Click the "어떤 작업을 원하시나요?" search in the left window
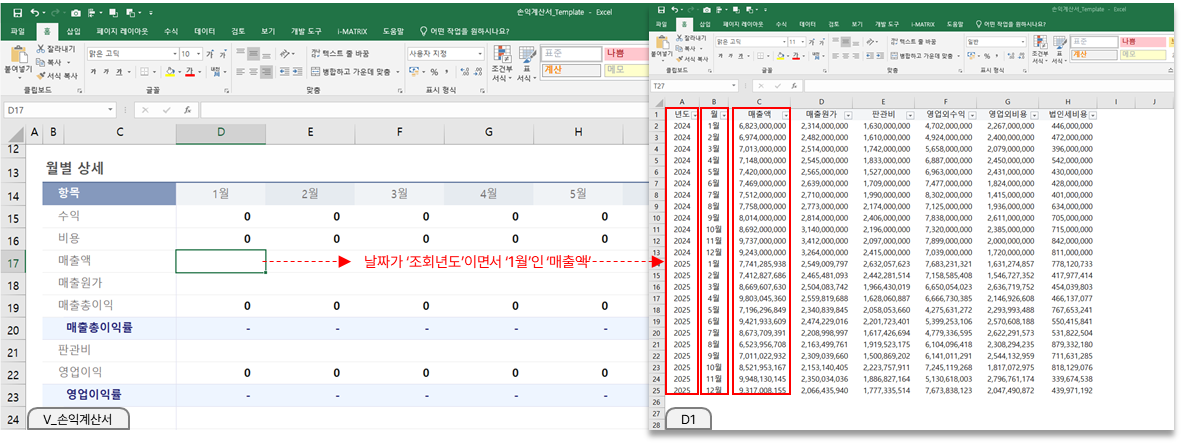This screenshot has height=445, width=1183. [x=465, y=31]
